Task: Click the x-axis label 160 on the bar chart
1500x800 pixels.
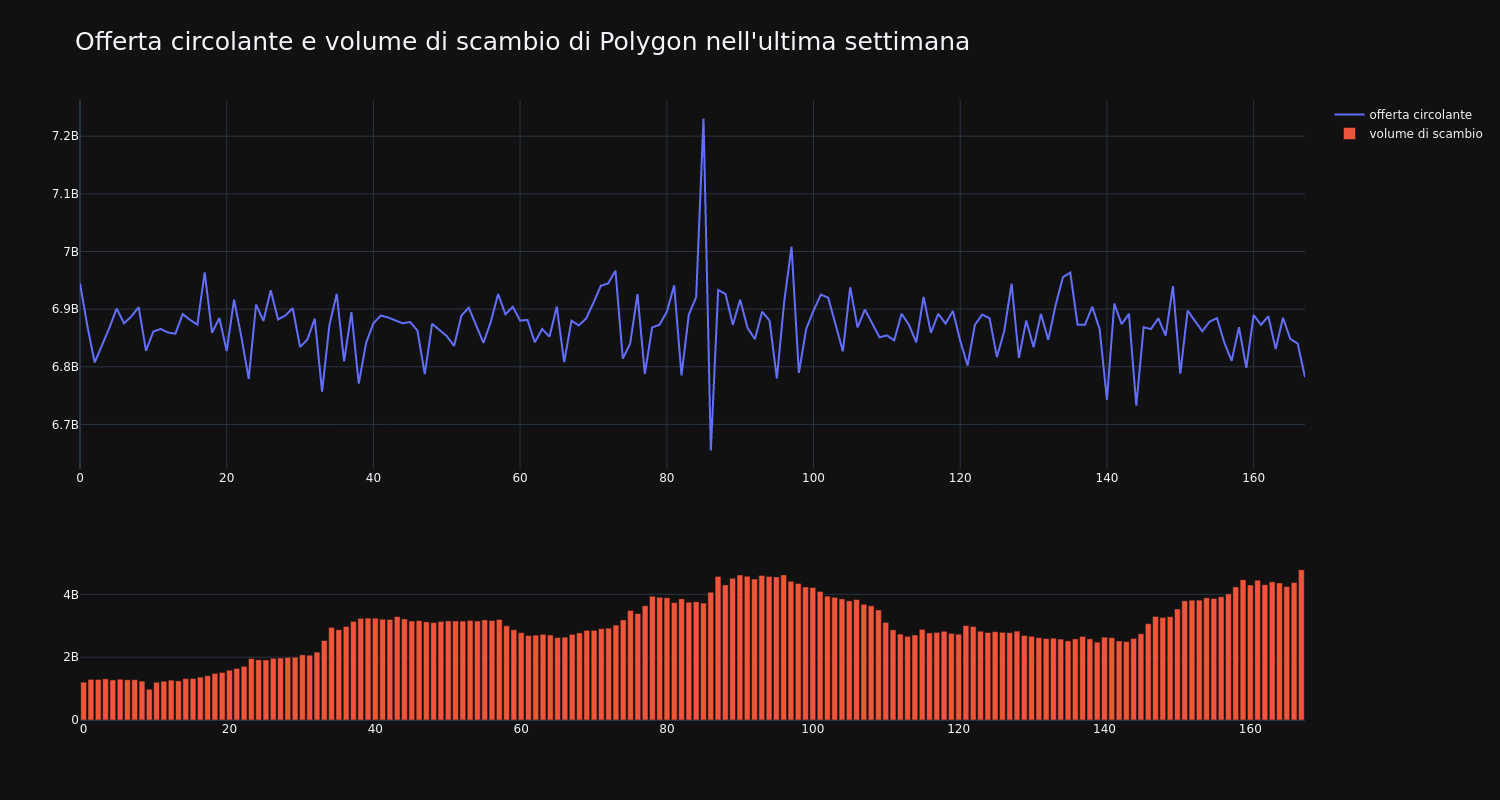Action: click(x=1250, y=730)
